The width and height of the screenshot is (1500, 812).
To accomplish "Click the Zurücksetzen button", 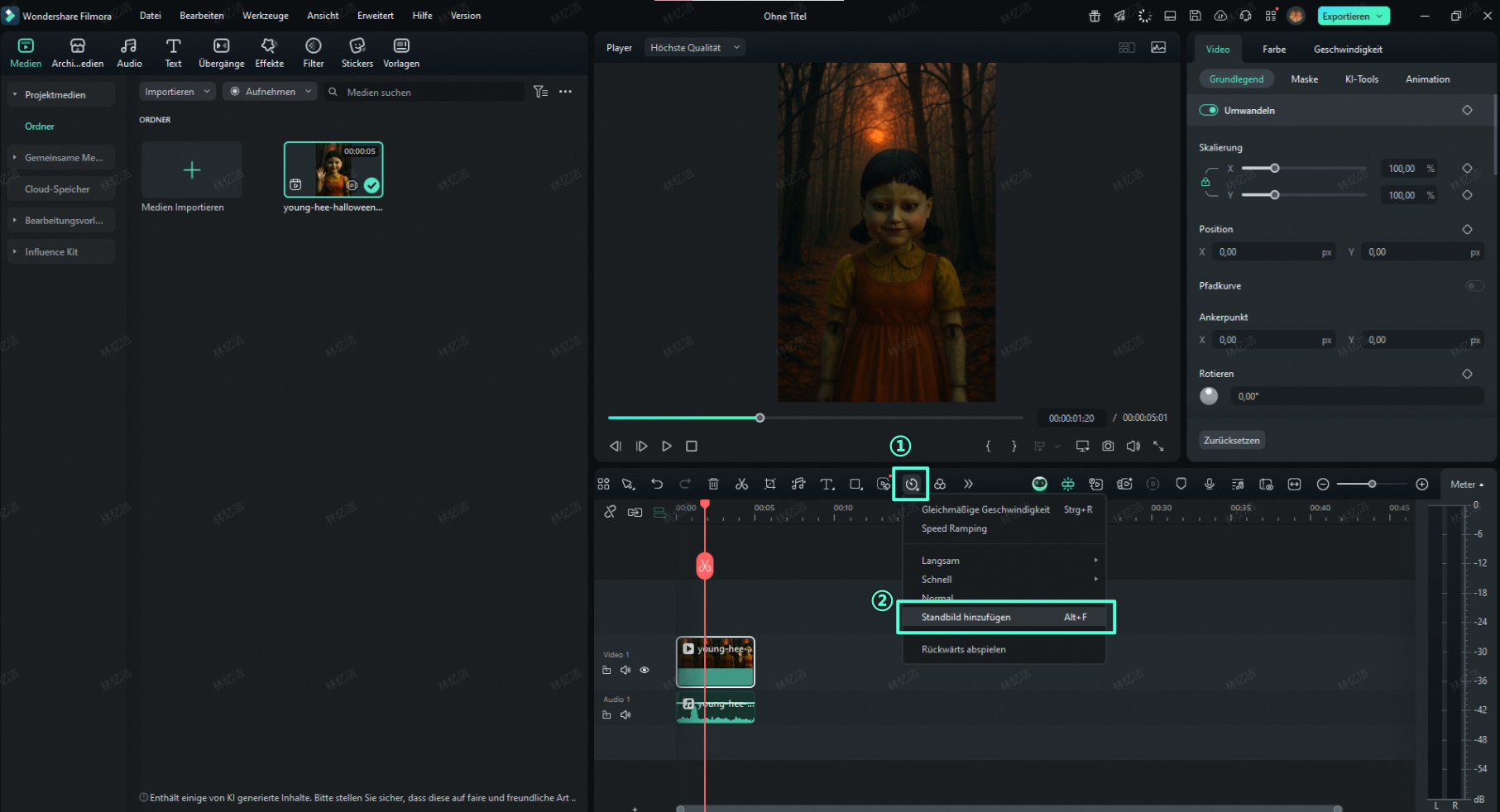I will [x=1231, y=441].
